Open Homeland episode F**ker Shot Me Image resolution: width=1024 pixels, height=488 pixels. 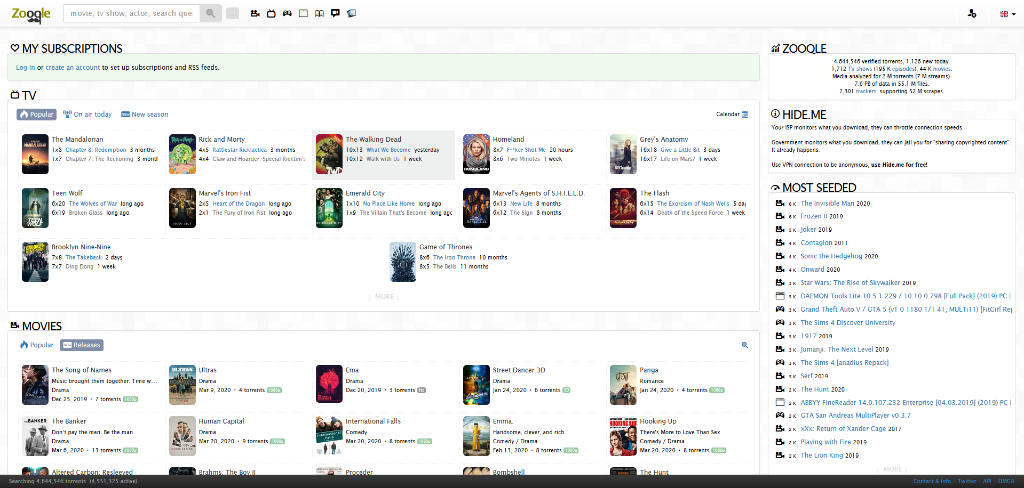[526, 150]
